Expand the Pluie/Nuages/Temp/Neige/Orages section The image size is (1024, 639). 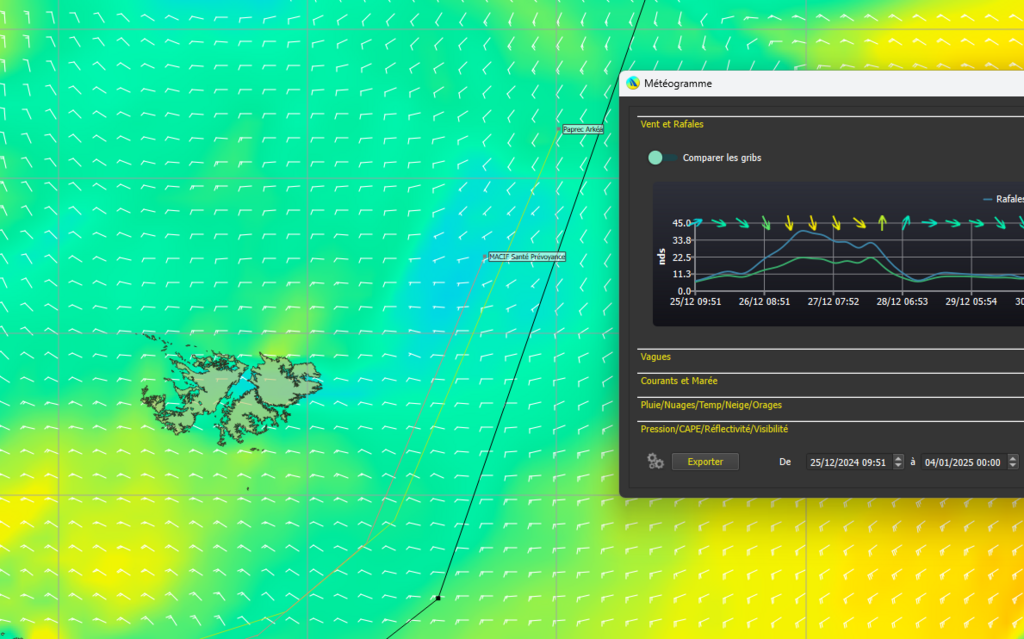click(x=711, y=405)
